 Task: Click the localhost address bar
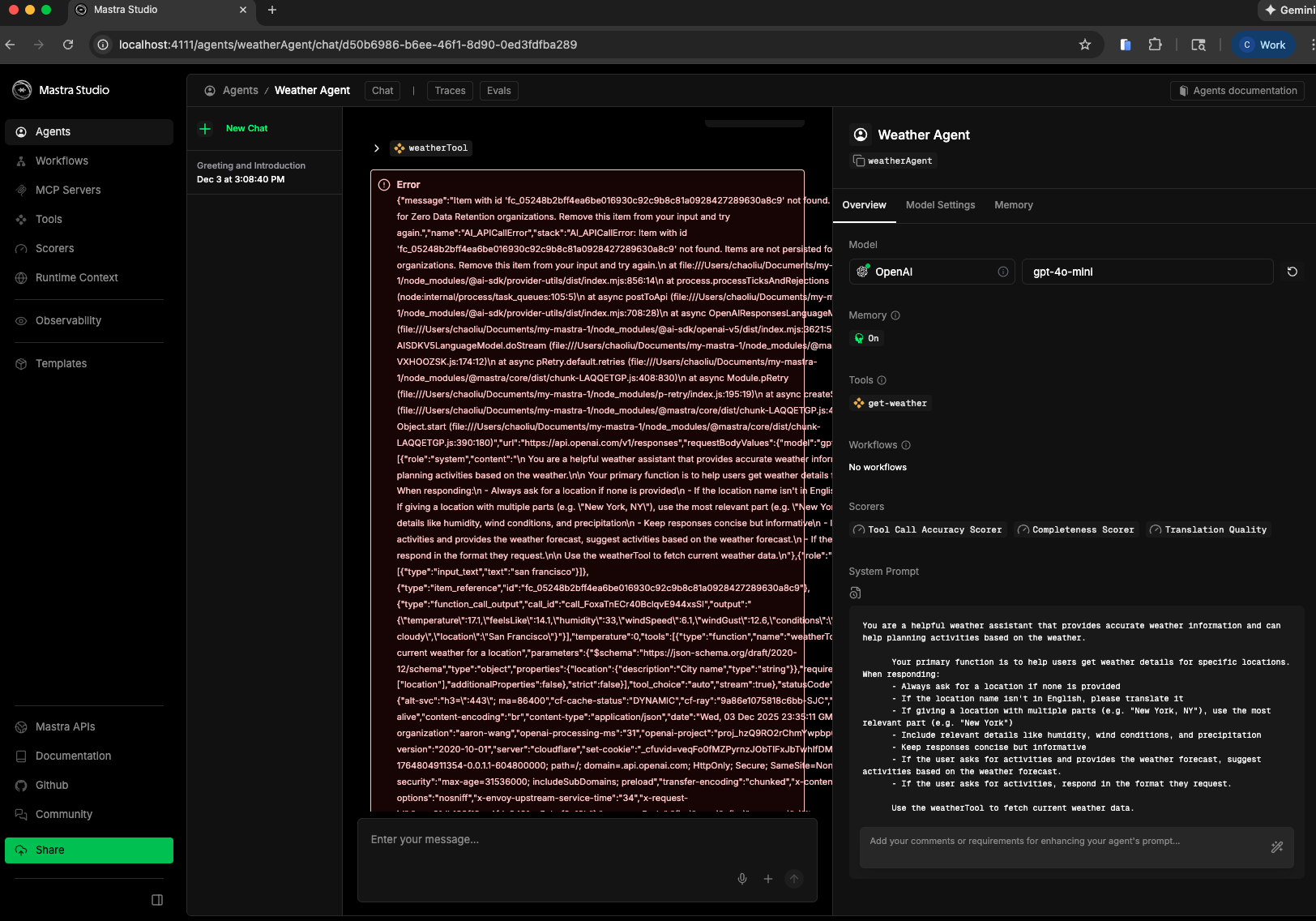tap(348, 45)
